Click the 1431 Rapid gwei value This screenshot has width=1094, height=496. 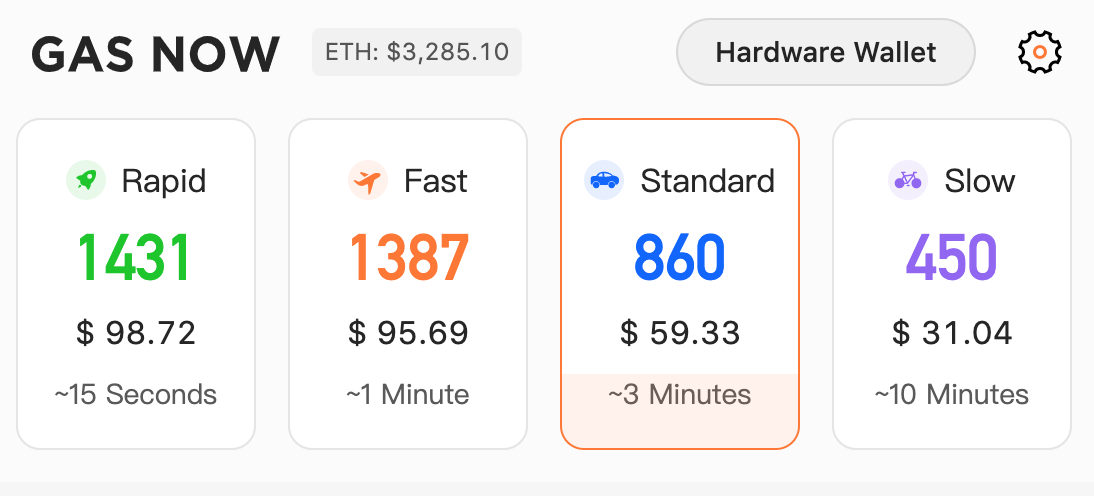(134, 257)
